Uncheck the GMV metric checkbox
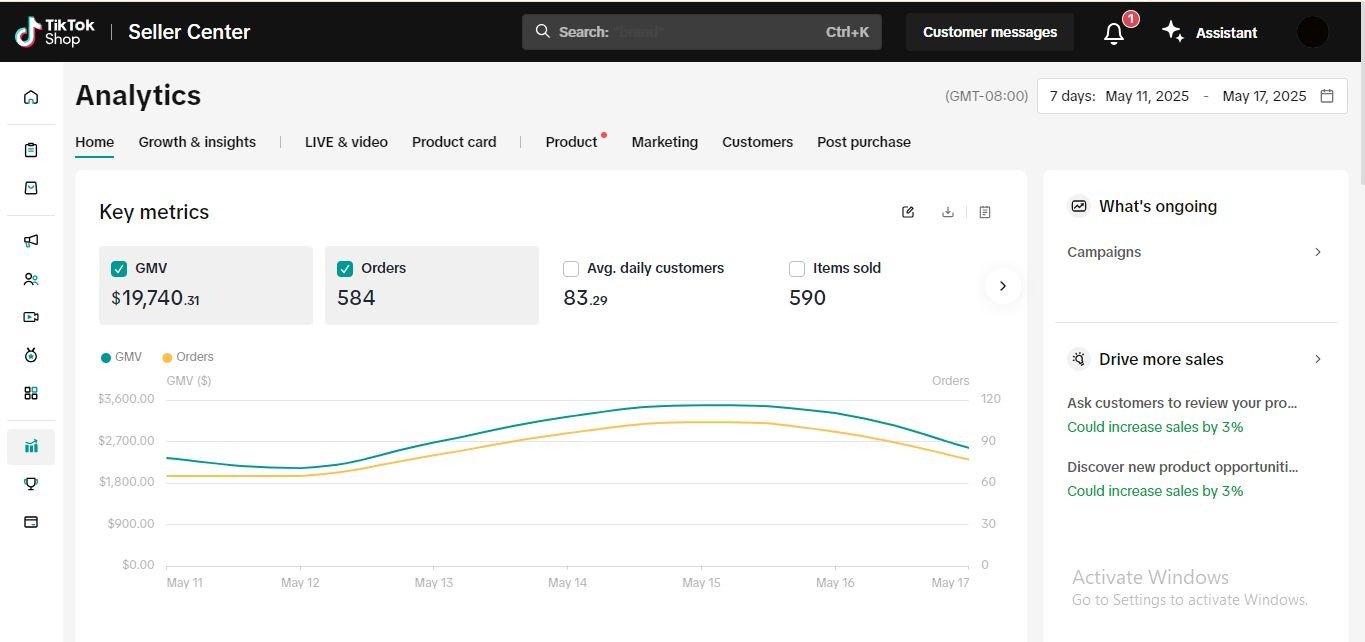1365x642 pixels. [119, 268]
